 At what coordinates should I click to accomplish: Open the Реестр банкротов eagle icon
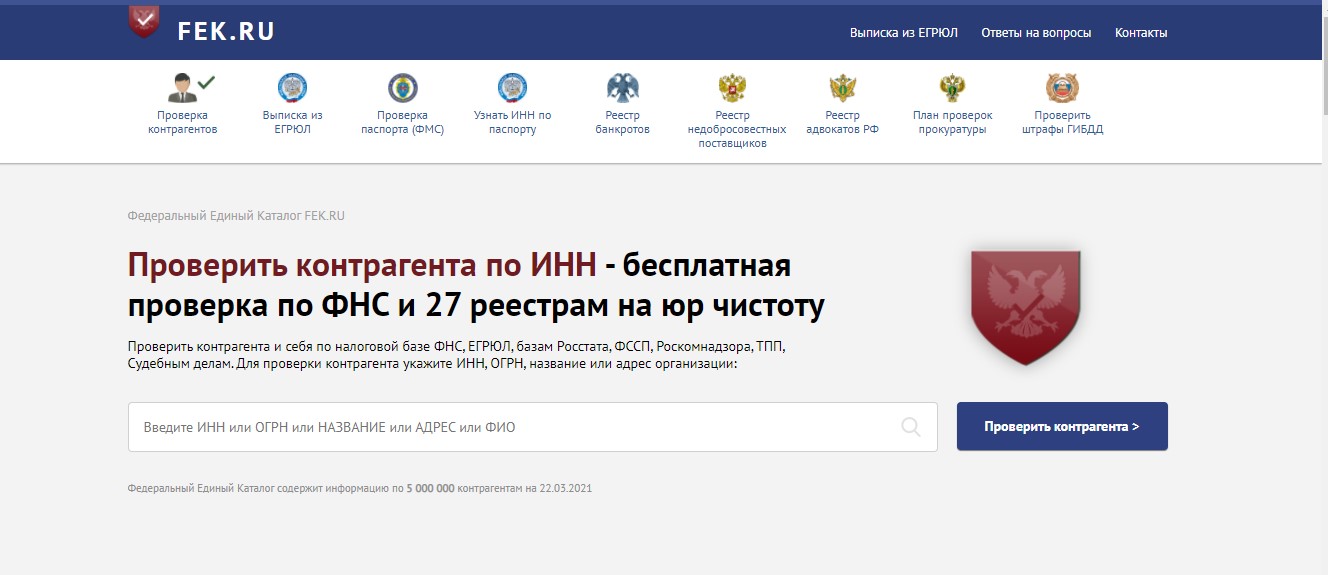point(623,87)
